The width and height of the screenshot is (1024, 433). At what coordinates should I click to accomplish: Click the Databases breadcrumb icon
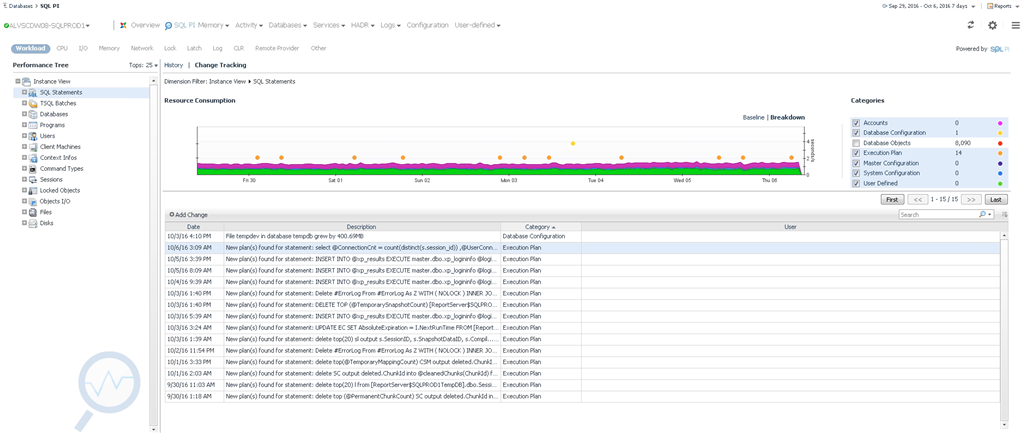point(5,5)
